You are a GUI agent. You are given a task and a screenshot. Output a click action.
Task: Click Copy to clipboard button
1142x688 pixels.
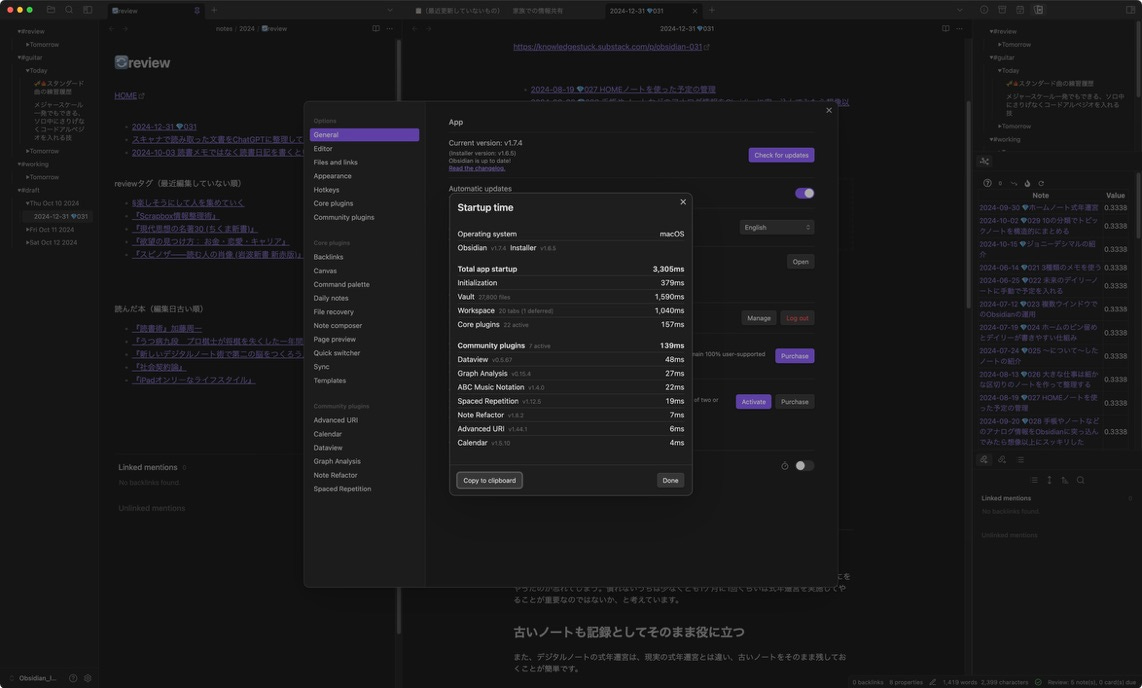pos(489,481)
